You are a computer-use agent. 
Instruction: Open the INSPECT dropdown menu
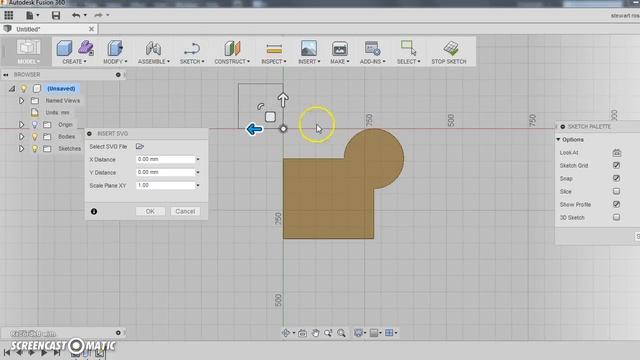[273, 62]
